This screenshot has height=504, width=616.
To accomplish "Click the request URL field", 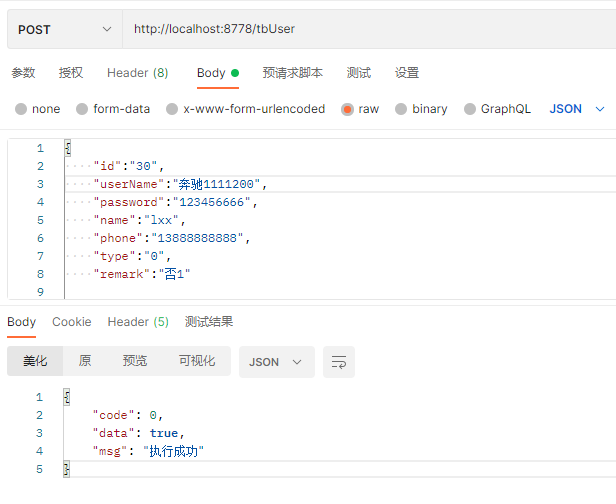I will point(369,29).
